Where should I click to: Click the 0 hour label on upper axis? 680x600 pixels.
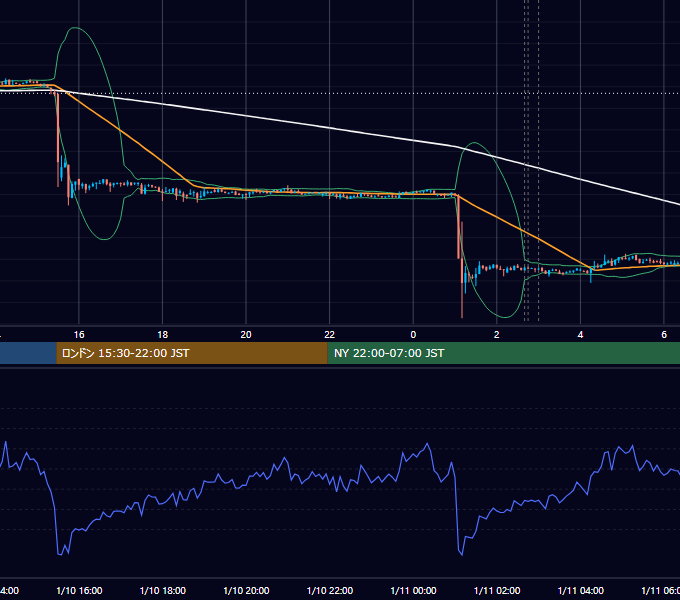(x=413, y=335)
